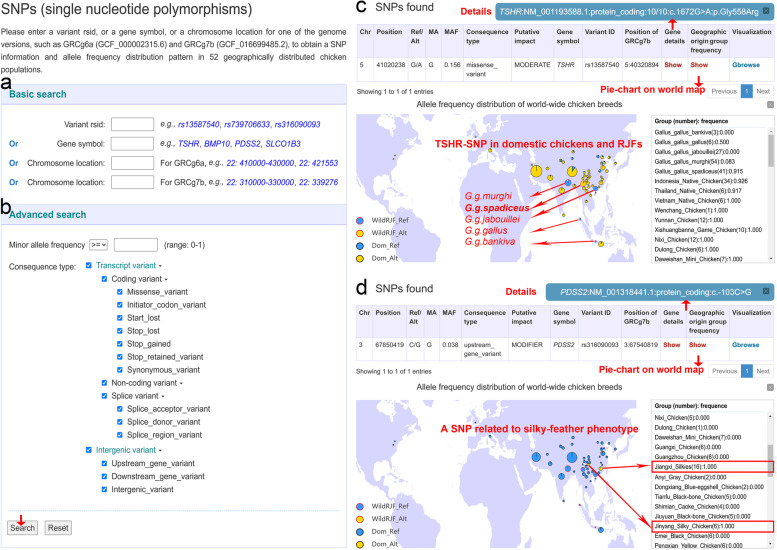Image resolution: width=777 pixels, height=550 pixels.
Task: Click WildRJF_Alt legend marker in TSHR map
Action: coord(360,233)
